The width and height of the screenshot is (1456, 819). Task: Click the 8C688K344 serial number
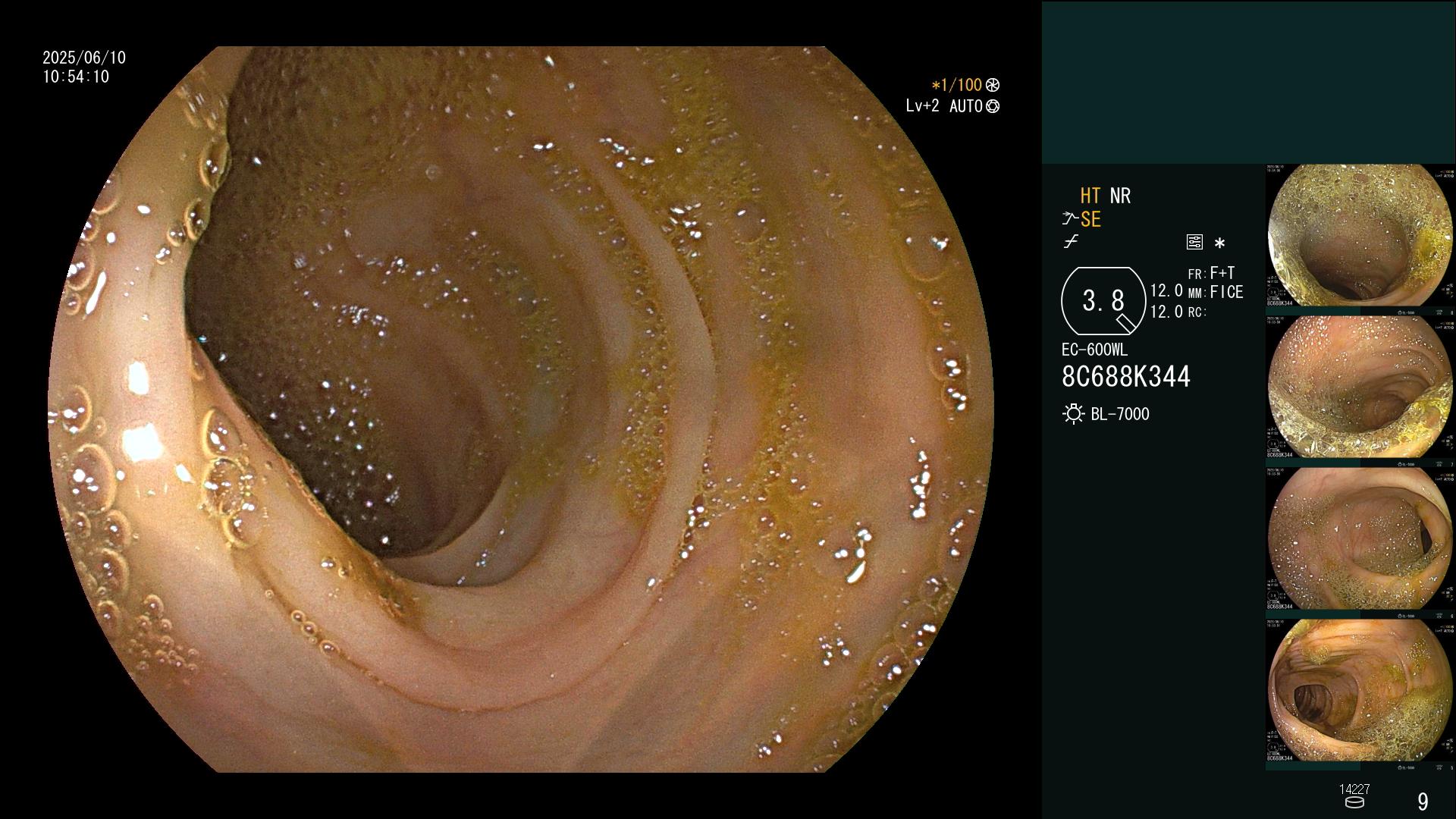coord(1126,377)
